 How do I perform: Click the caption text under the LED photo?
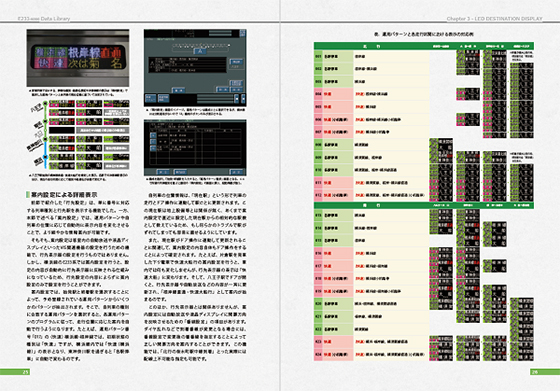tap(78, 93)
